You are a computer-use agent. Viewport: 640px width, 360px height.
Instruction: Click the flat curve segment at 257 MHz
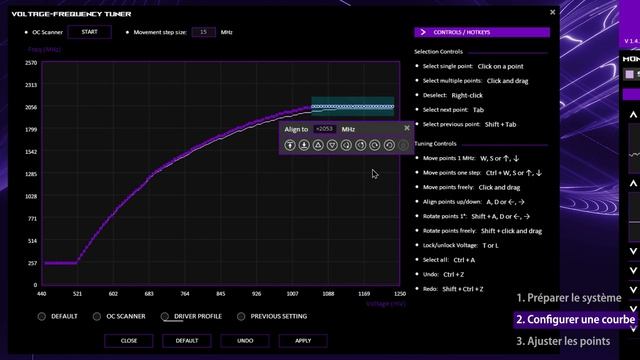point(60,263)
